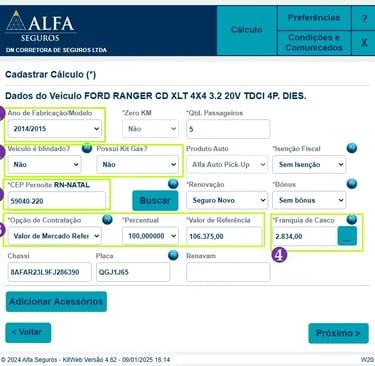The image size is (375, 366).
Task: Click info icon next to Opção de Contratação
Action: (x=107, y=219)
